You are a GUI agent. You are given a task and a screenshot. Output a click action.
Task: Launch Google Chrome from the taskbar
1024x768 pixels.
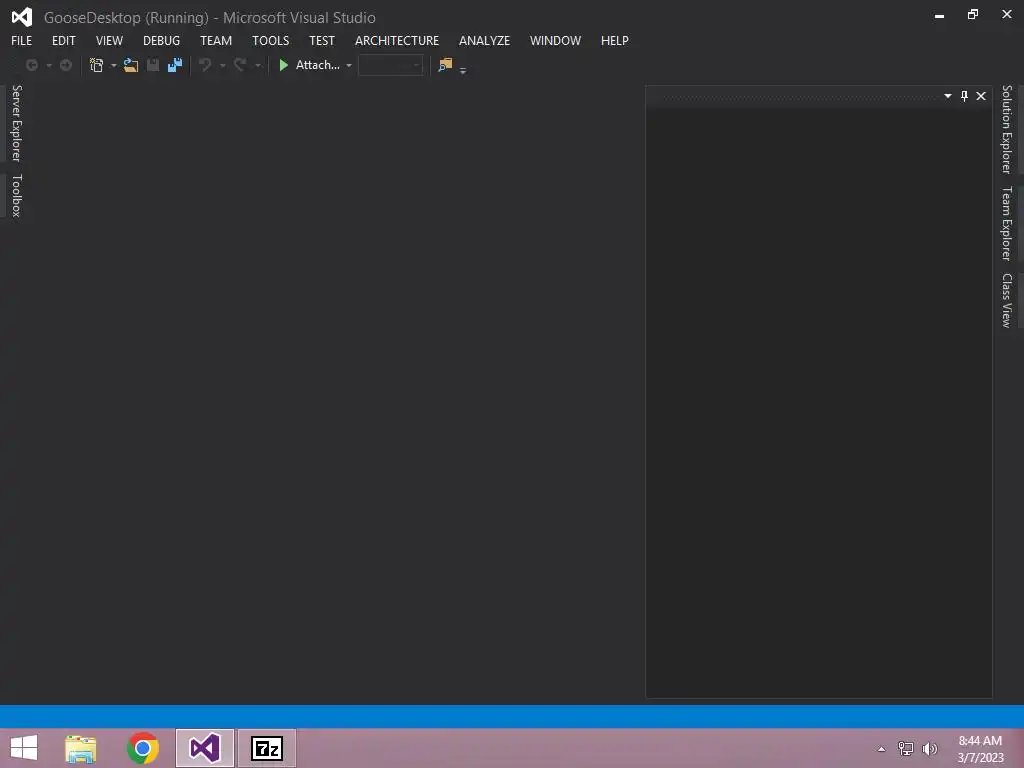143,748
